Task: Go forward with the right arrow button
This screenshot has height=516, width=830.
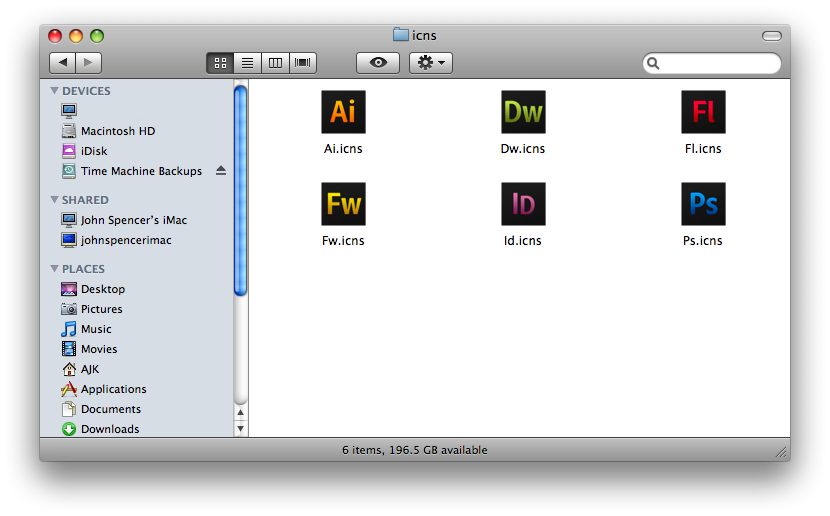Action: click(x=88, y=62)
